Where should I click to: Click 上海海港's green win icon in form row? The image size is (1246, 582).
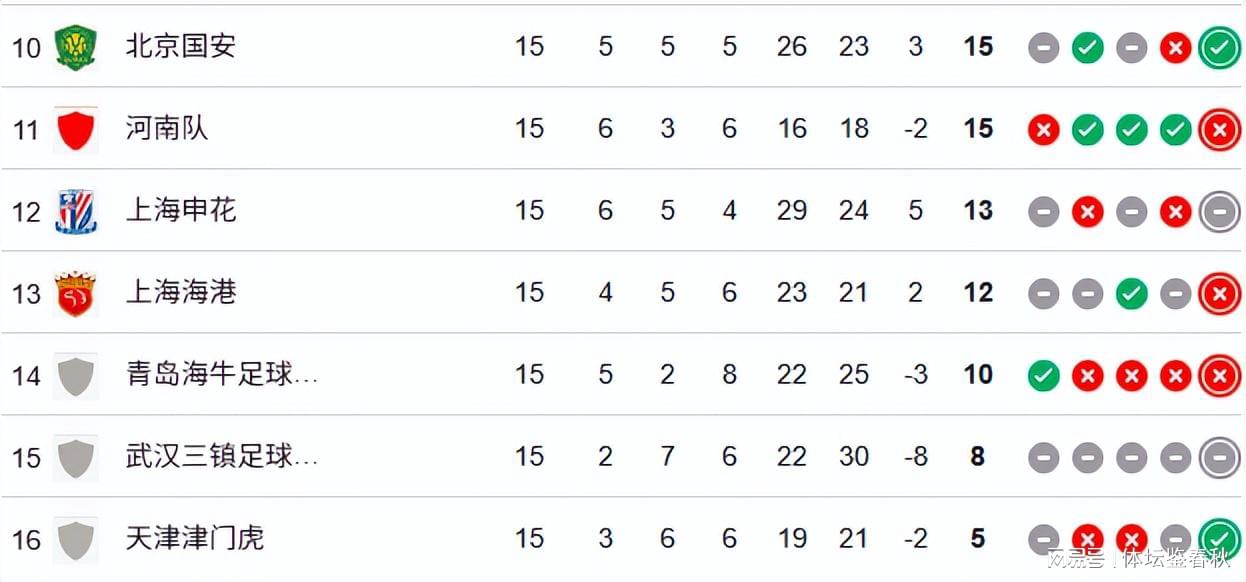pos(1131,293)
